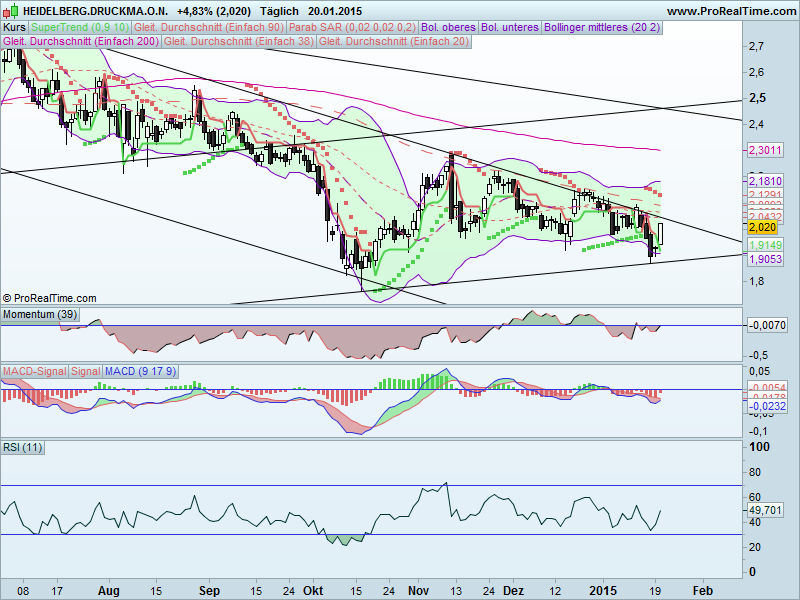Click the Nov label on time axis
Image resolution: width=800 pixels, height=600 pixels.
pyautogui.click(x=418, y=591)
